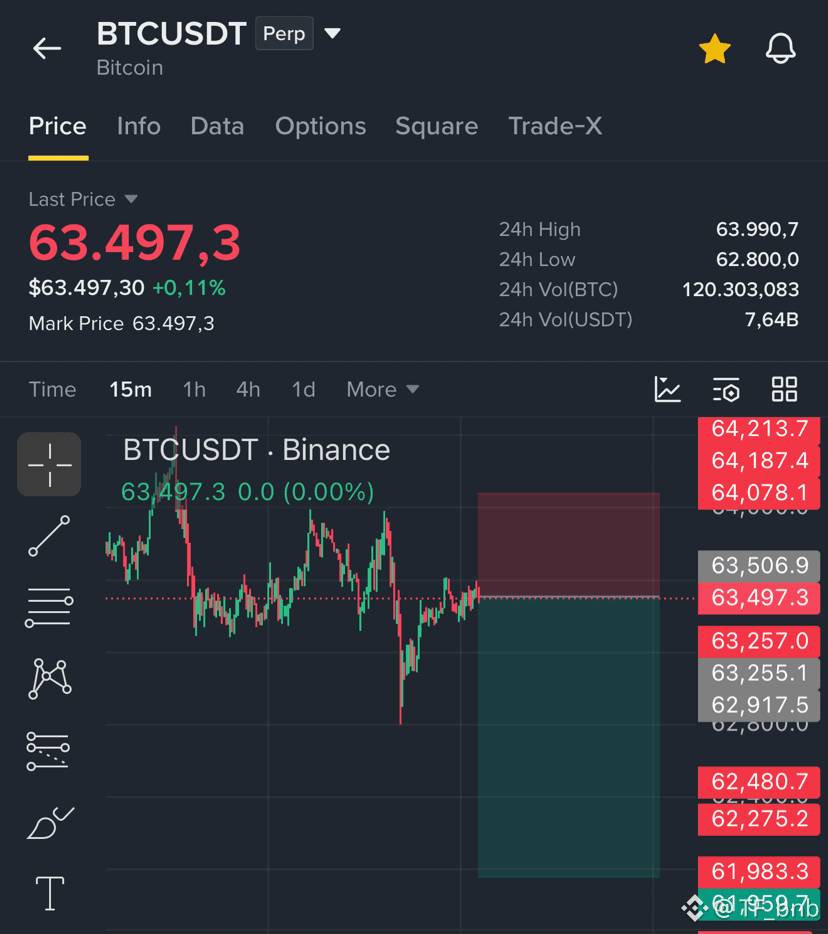Open the chart indicators icon
Viewport: 828px width, 934px height.
pos(667,390)
